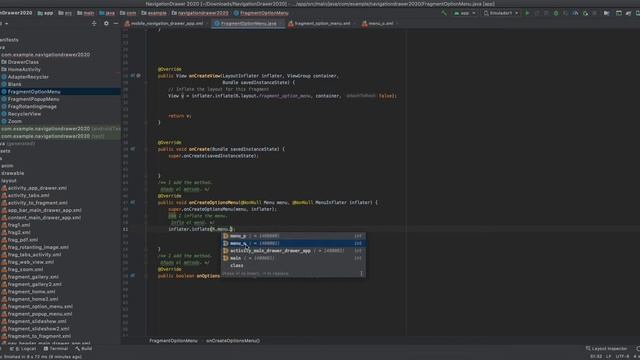Click the Debug app bug icon
The width and height of the screenshot is (640, 360).
556,13
